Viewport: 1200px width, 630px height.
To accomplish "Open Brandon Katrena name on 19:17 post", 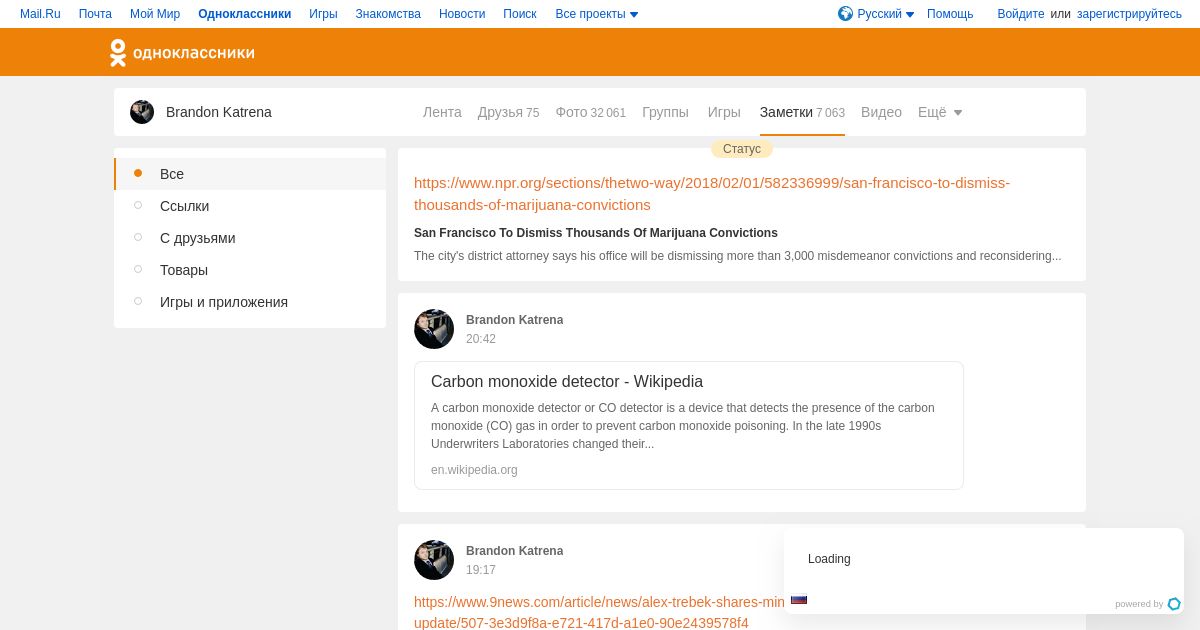I will point(514,551).
